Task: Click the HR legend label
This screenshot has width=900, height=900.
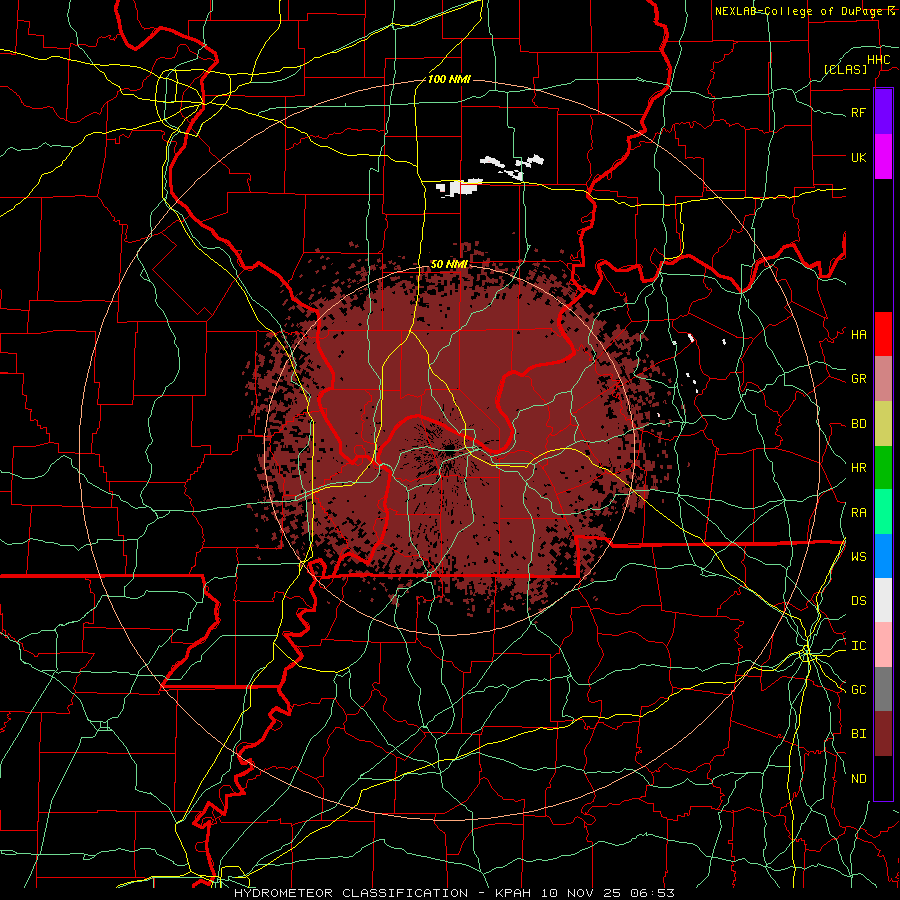Action: [859, 468]
